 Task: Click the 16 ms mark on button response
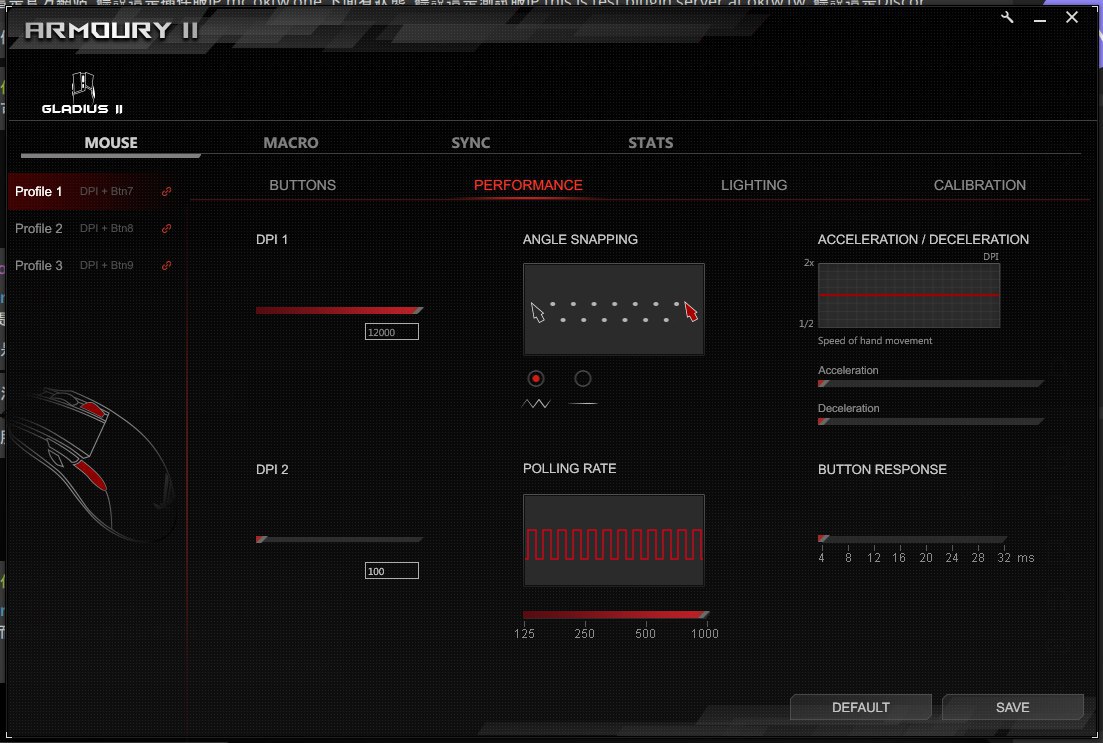tap(899, 557)
